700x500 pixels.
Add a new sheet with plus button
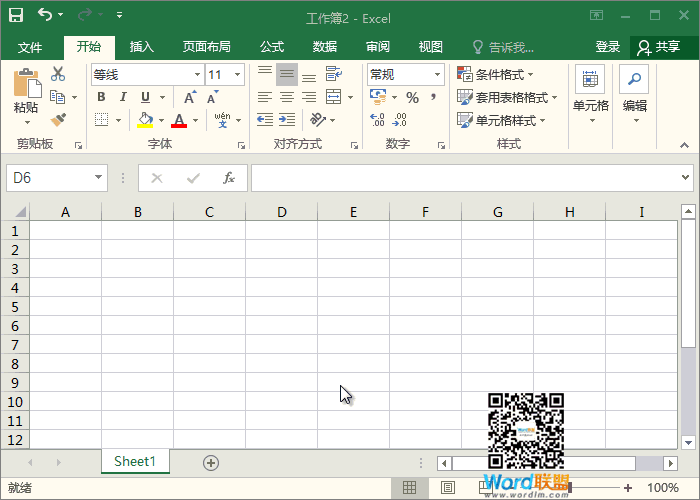(211, 463)
